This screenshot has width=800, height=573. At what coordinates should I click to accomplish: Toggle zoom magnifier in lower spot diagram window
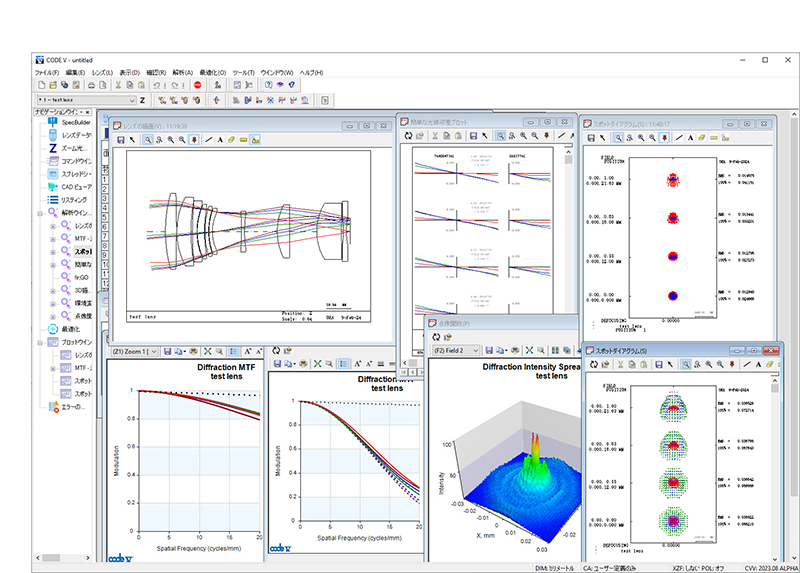[x=686, y=364]
